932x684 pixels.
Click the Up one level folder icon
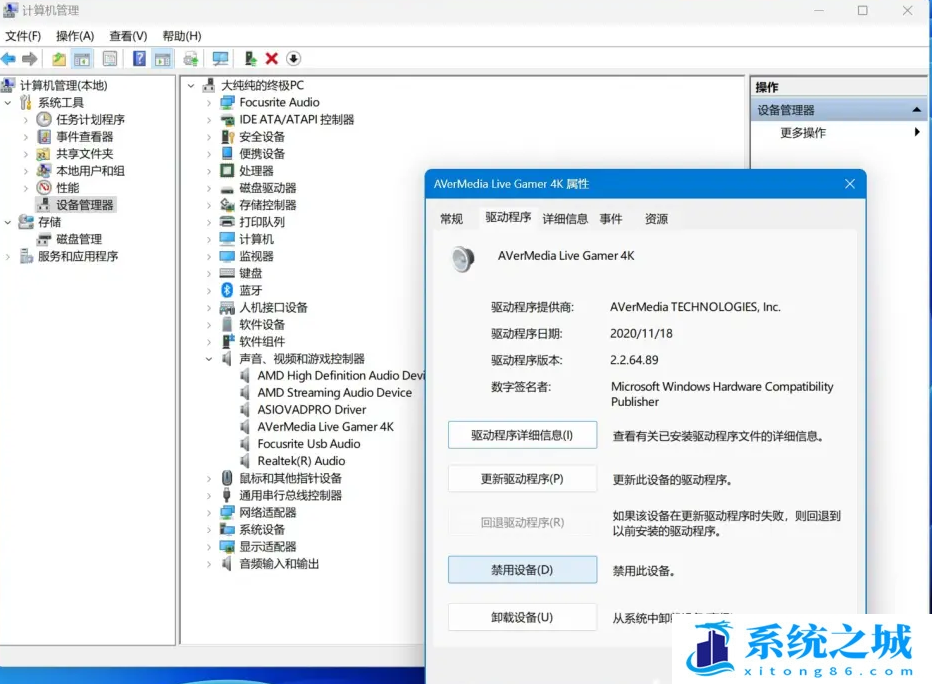click(x=59, y=59)
